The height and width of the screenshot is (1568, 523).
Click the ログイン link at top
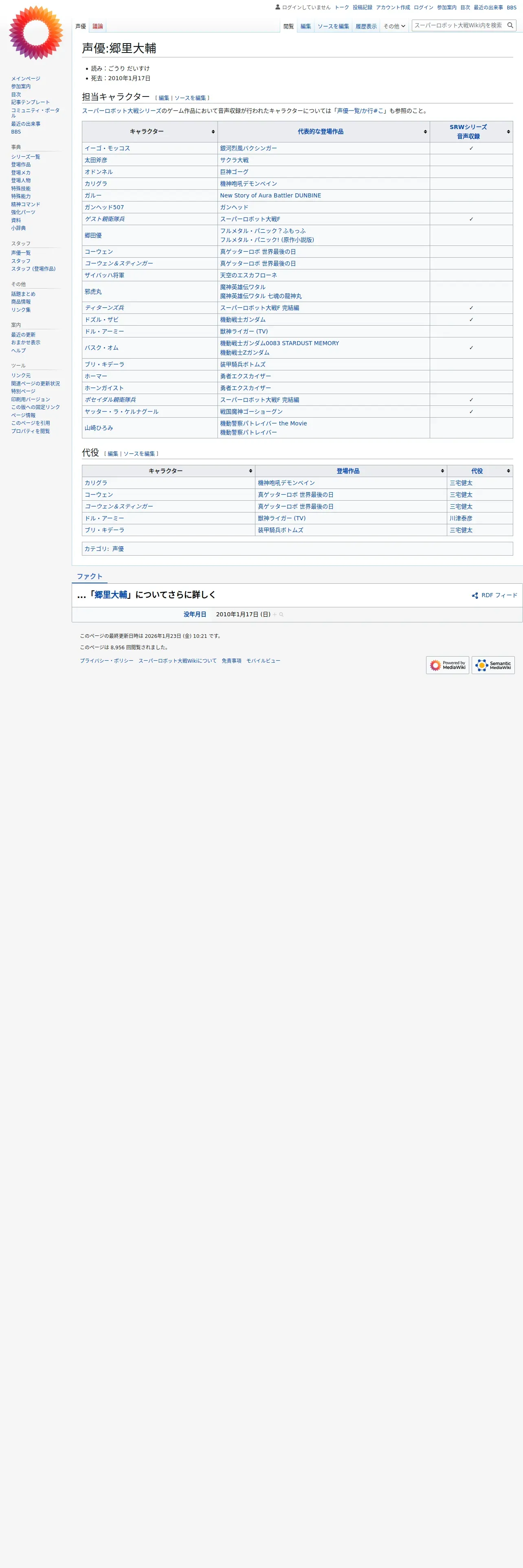pyautogui.click(x=423, y=7)
